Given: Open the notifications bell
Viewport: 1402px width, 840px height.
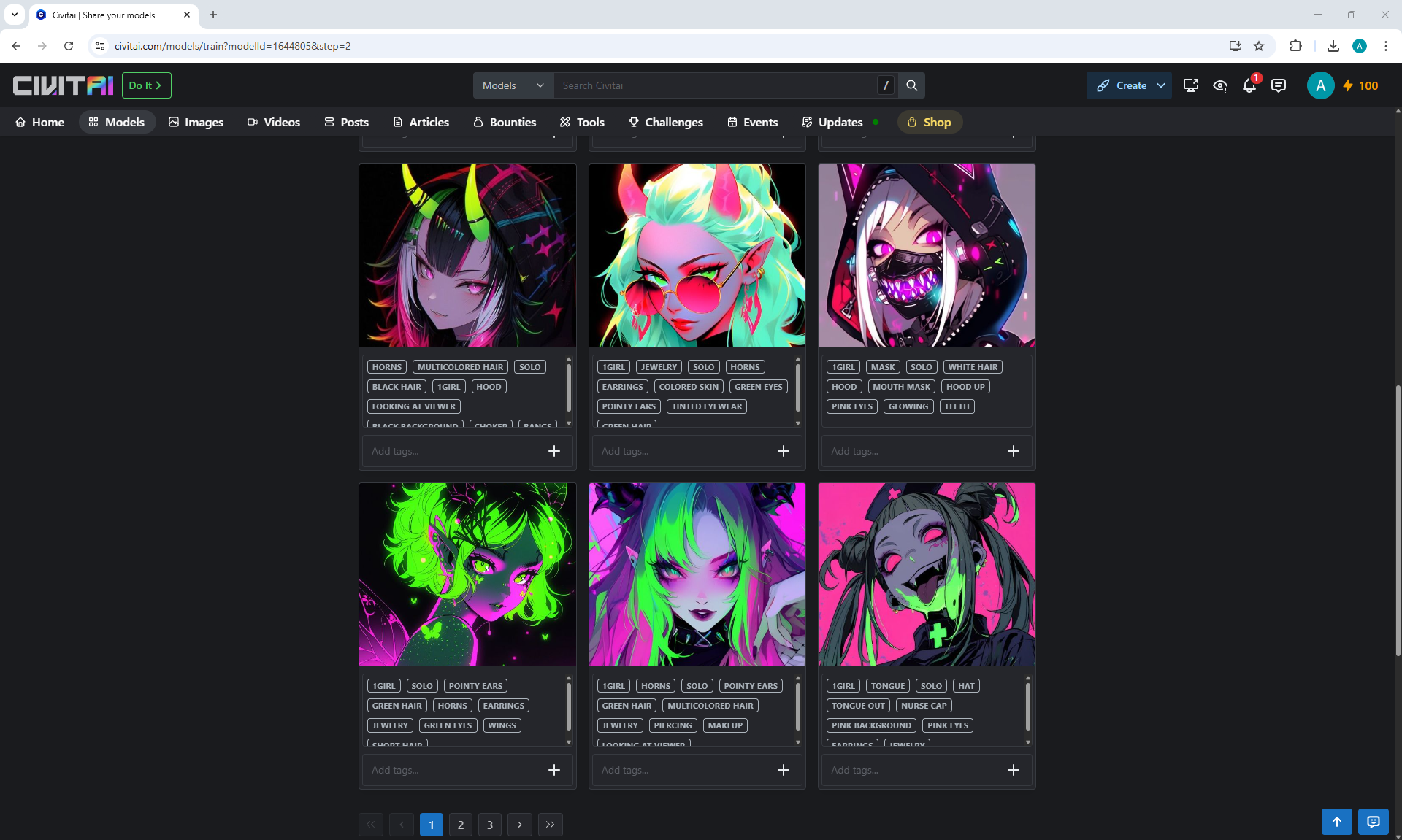Looking at the screenshot, I should point(1249,86).
